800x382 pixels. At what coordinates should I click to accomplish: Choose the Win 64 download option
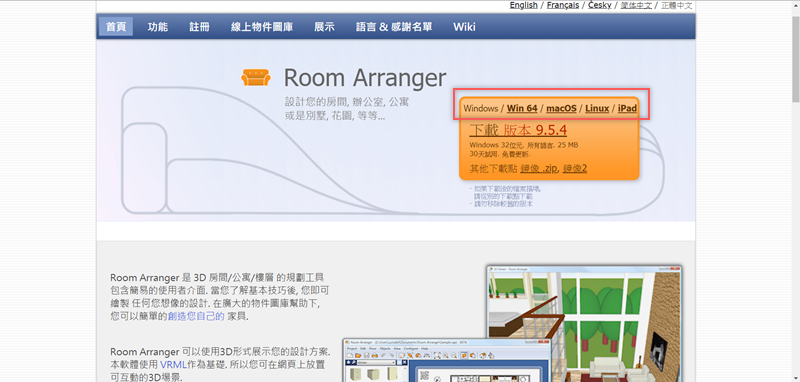click(x=522, y=109)
